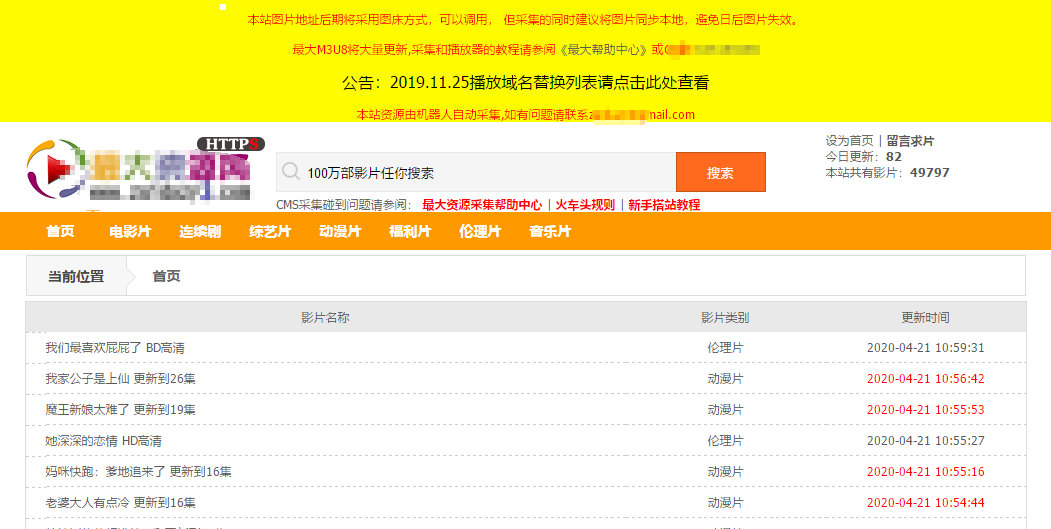Click the 今日更新 count 82
The image size is (1051, 529).
click(x=893, y=157)
